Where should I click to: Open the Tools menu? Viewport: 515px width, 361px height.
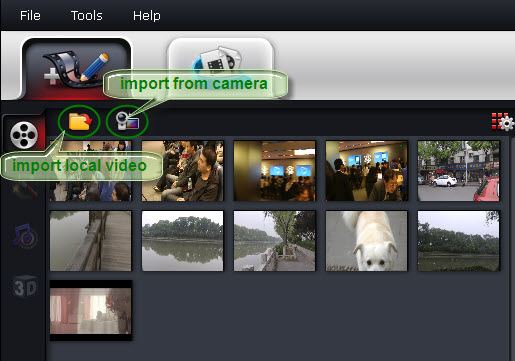(87, 15)
